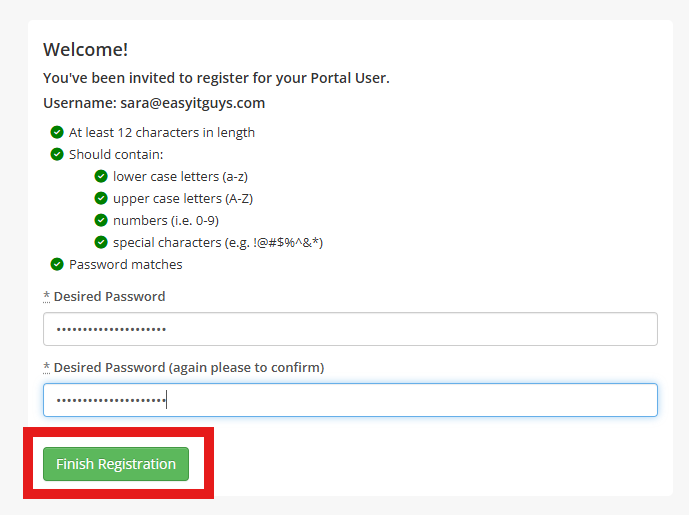
Task: Click 'lower case letters (a-z)' text
Action: (181, 177)
